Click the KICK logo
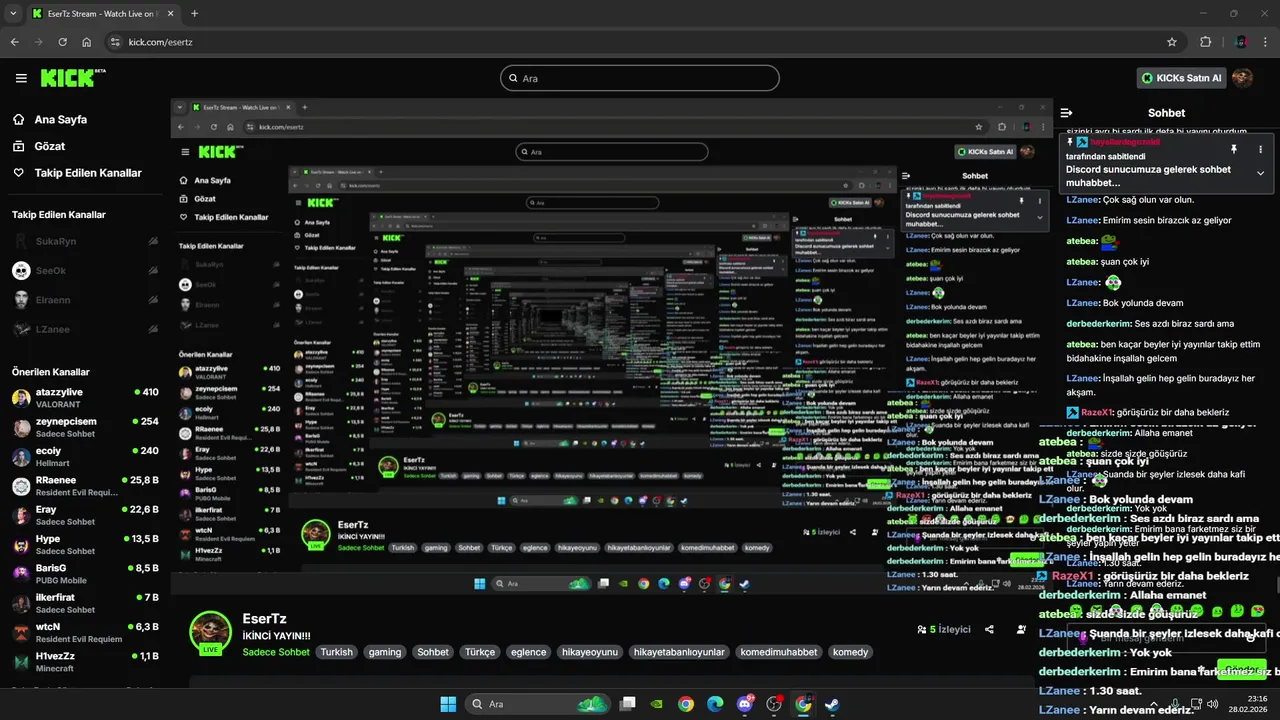This screenshot has width=1280, height=720. coord(71,77)
